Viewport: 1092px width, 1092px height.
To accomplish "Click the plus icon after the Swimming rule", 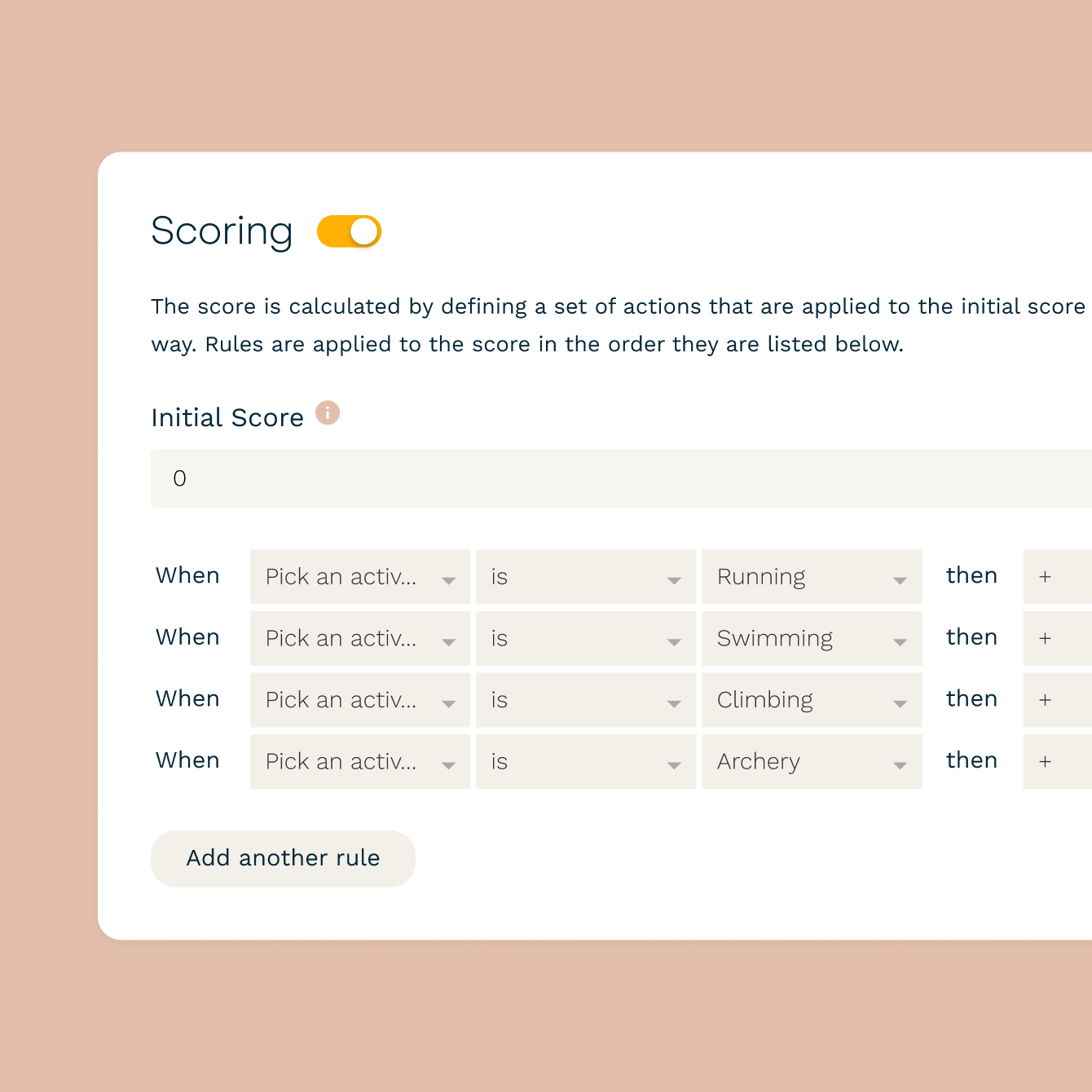I will click(1046, 638).
